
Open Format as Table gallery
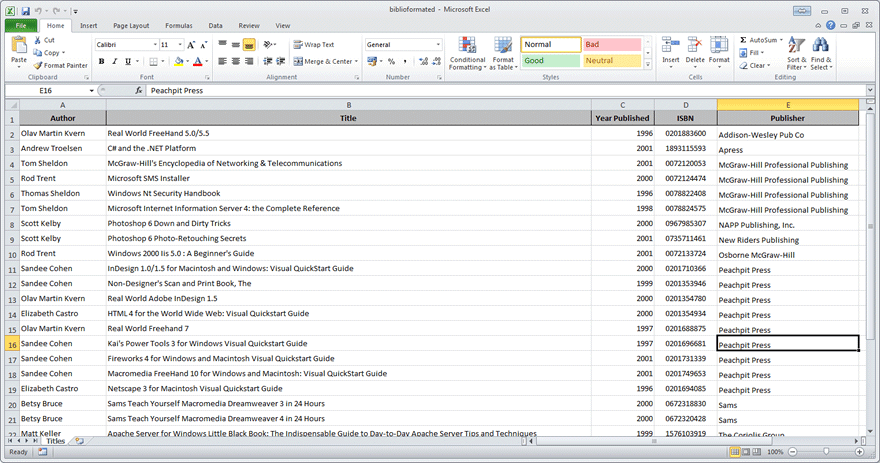click(x=503, y=53)
